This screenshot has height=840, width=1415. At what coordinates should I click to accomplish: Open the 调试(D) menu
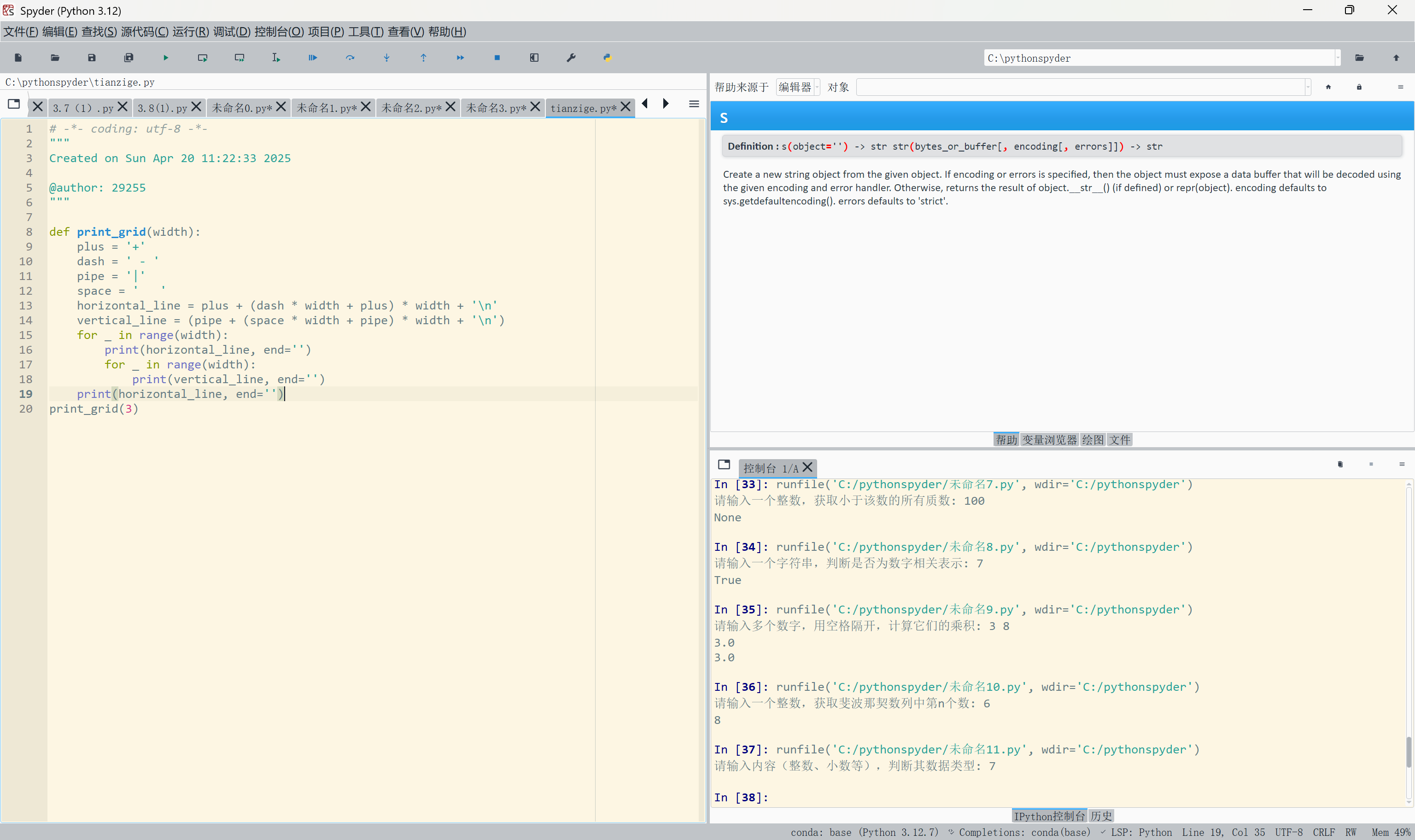[232, 32]
